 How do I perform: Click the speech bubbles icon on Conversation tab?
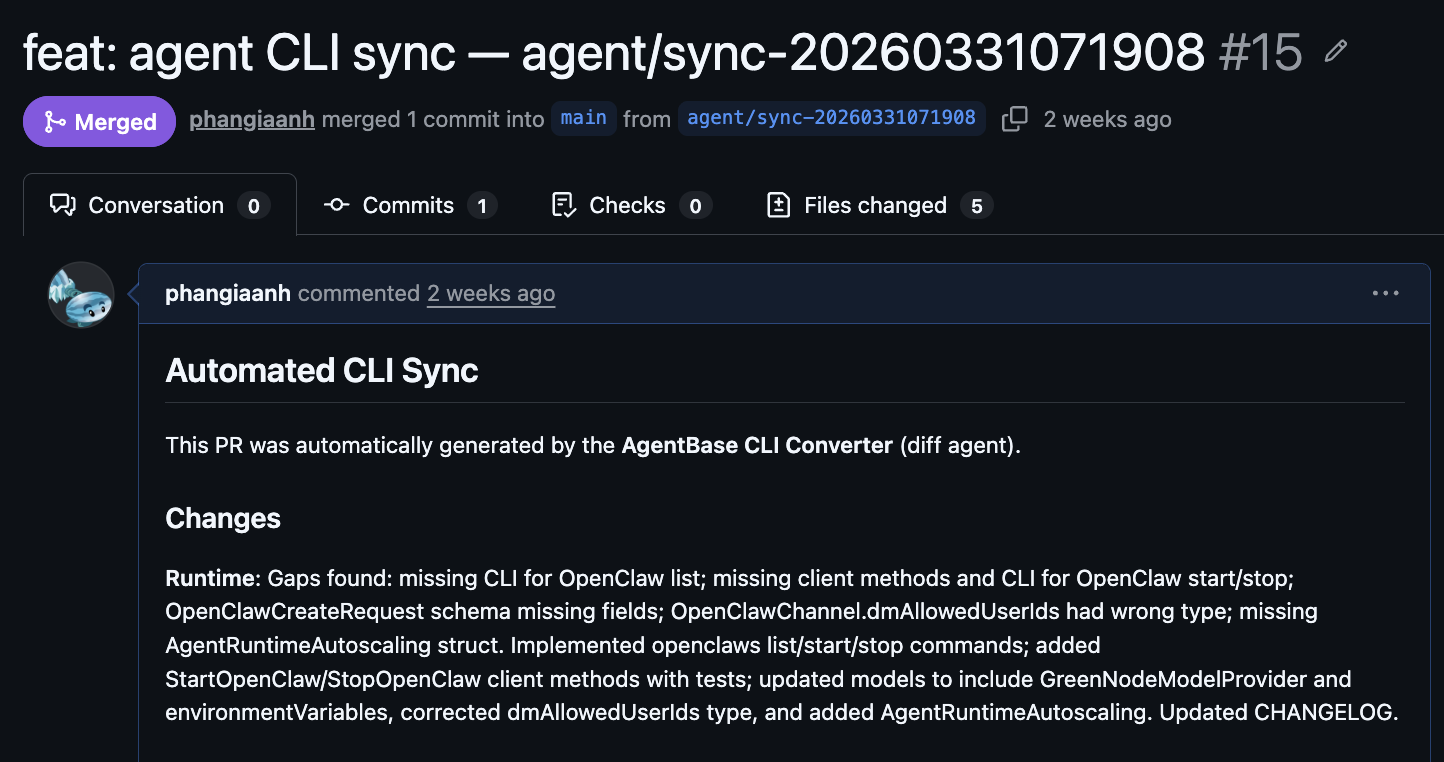(63, 205)
